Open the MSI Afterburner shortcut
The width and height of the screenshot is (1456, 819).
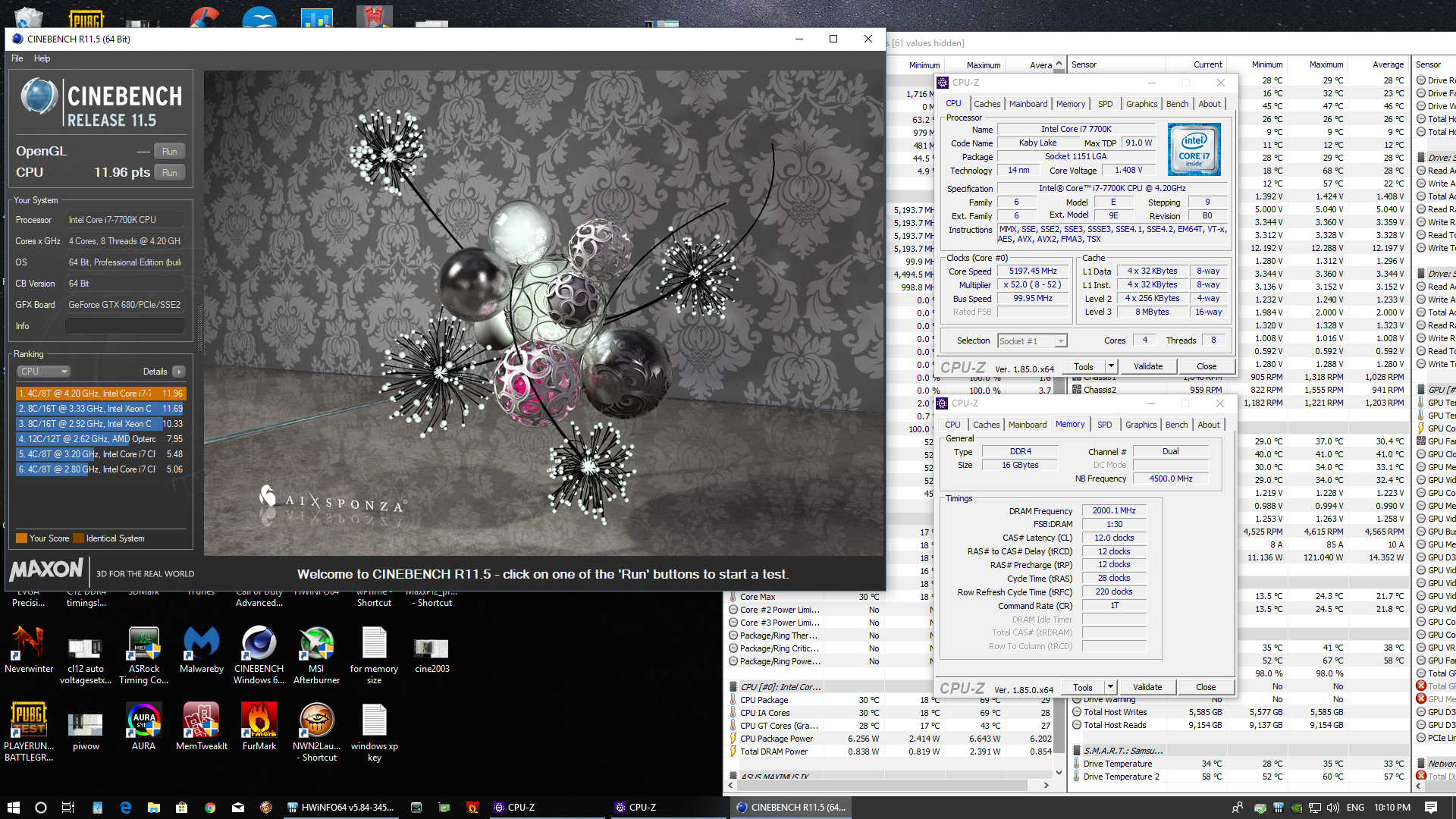coord(316,655)
